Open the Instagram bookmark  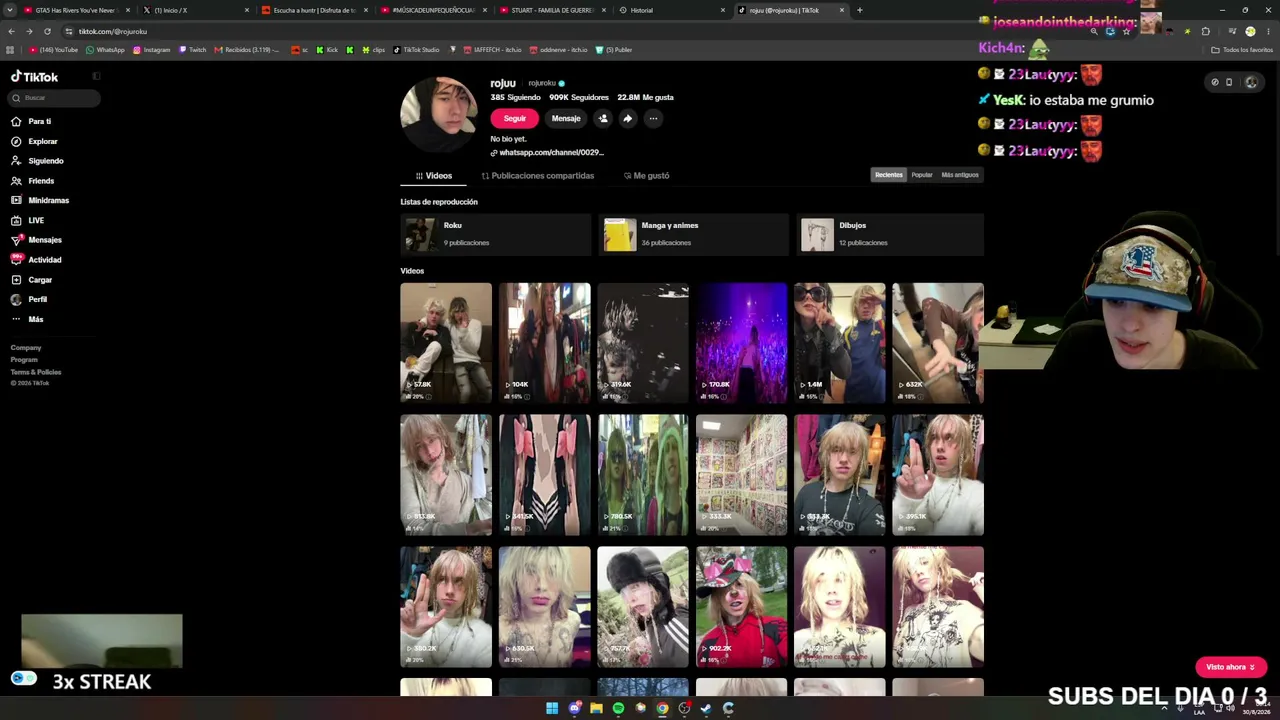tap(152, 50)
